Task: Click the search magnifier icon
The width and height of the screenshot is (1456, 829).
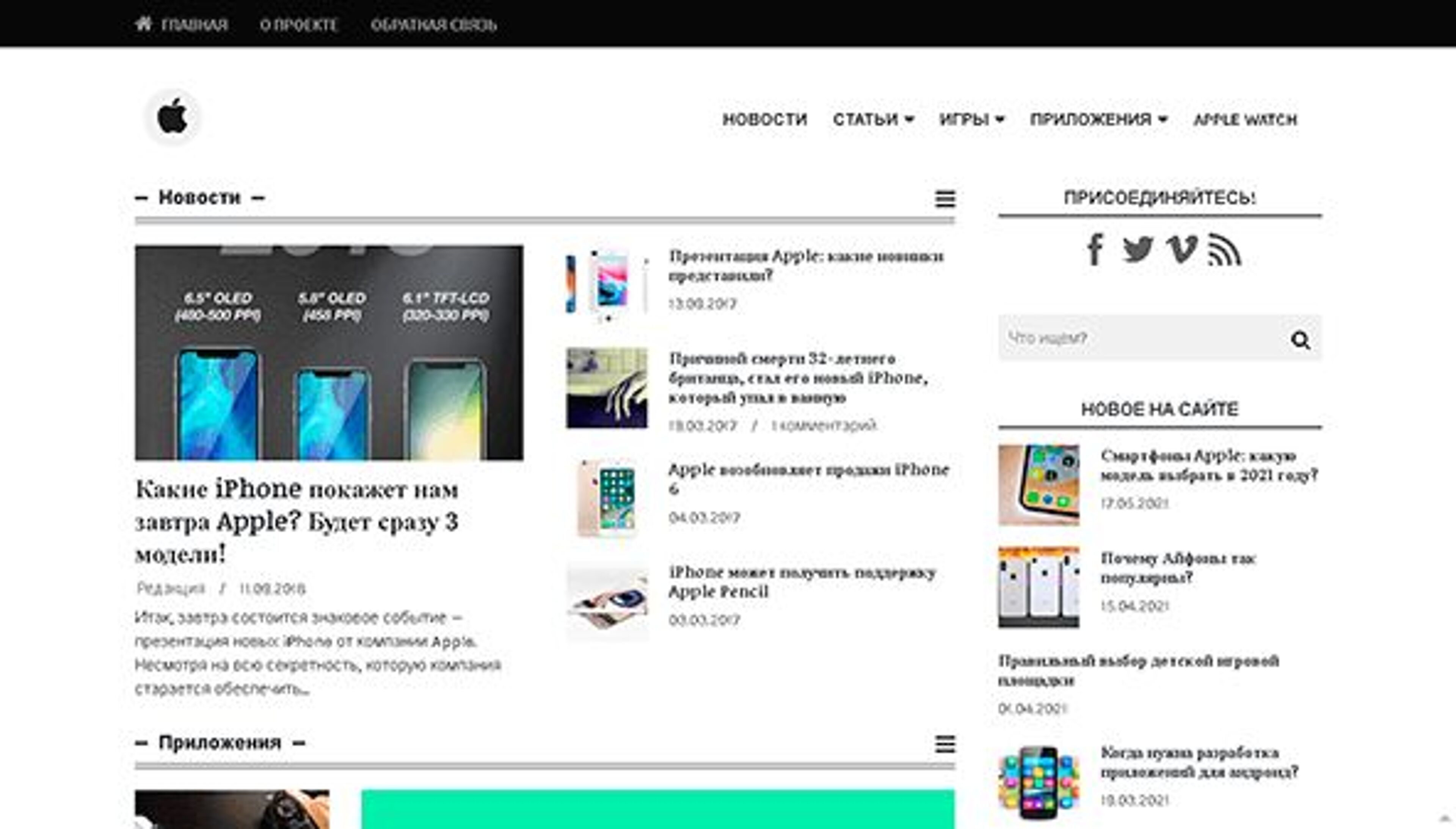Action: coord(1302,340)
